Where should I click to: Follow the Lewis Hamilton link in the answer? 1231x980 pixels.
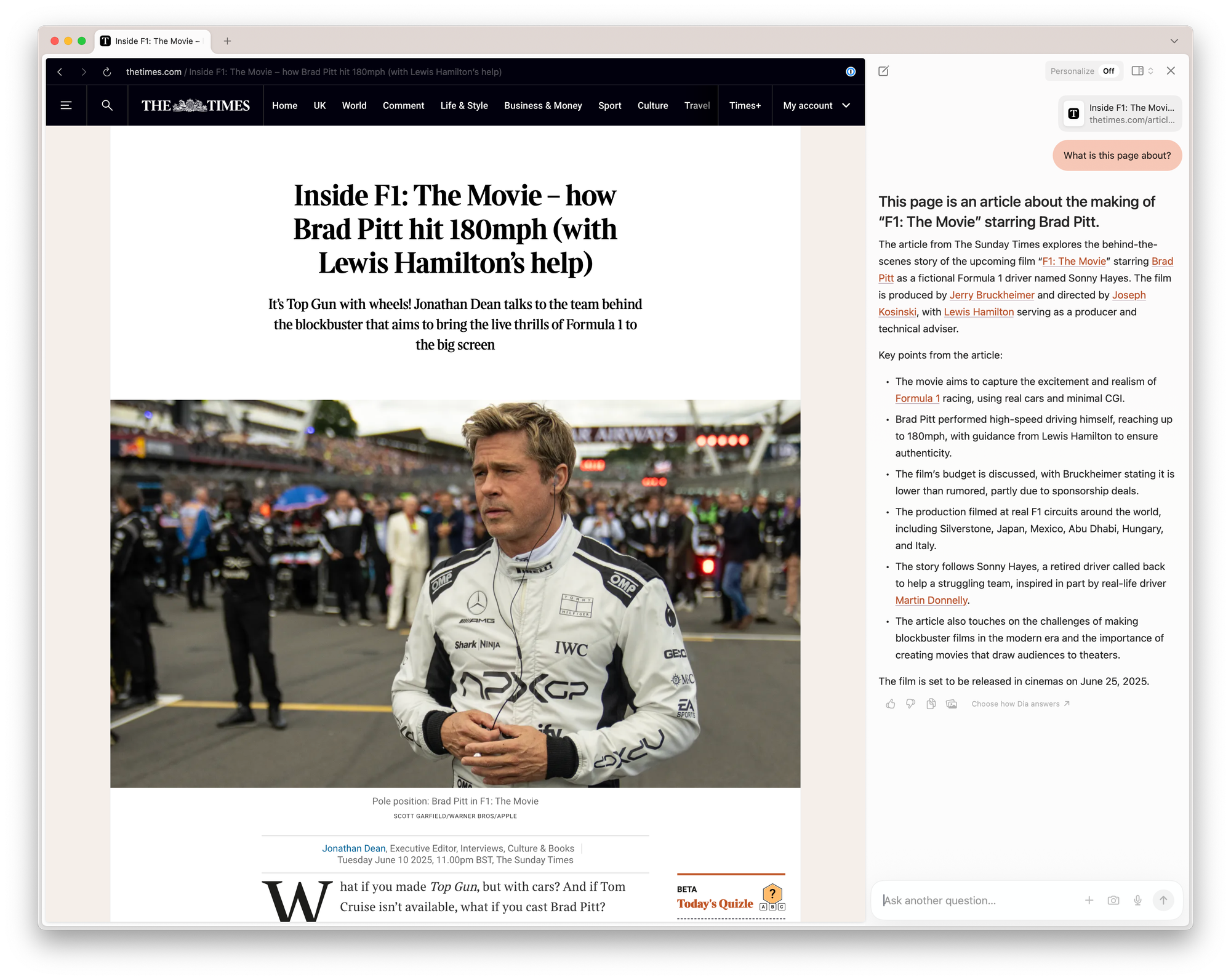[979, 312]
